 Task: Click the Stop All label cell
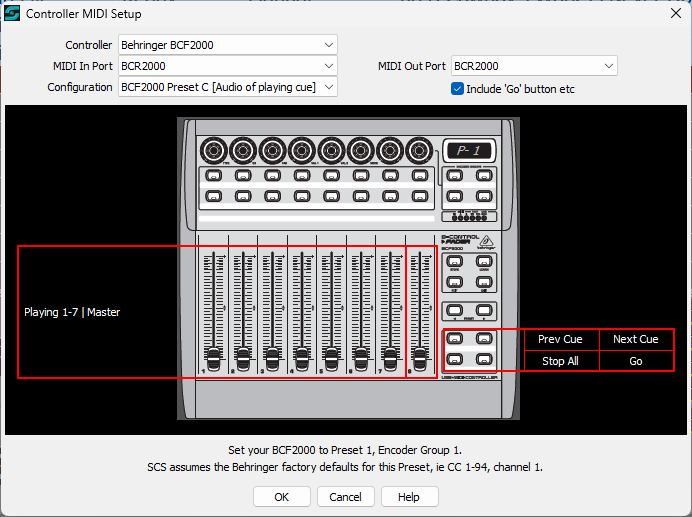click(560, 361)
